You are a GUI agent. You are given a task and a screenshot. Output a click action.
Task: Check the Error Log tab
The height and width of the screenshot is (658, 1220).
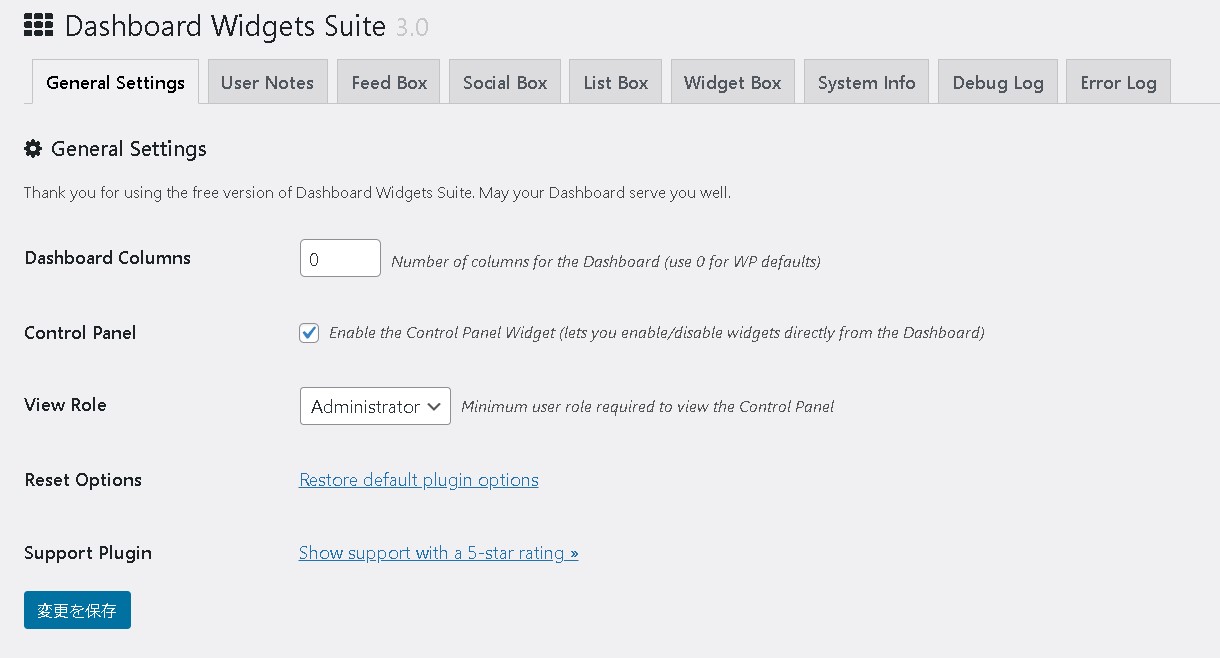pyautogui.click(x=1117, y=82)
